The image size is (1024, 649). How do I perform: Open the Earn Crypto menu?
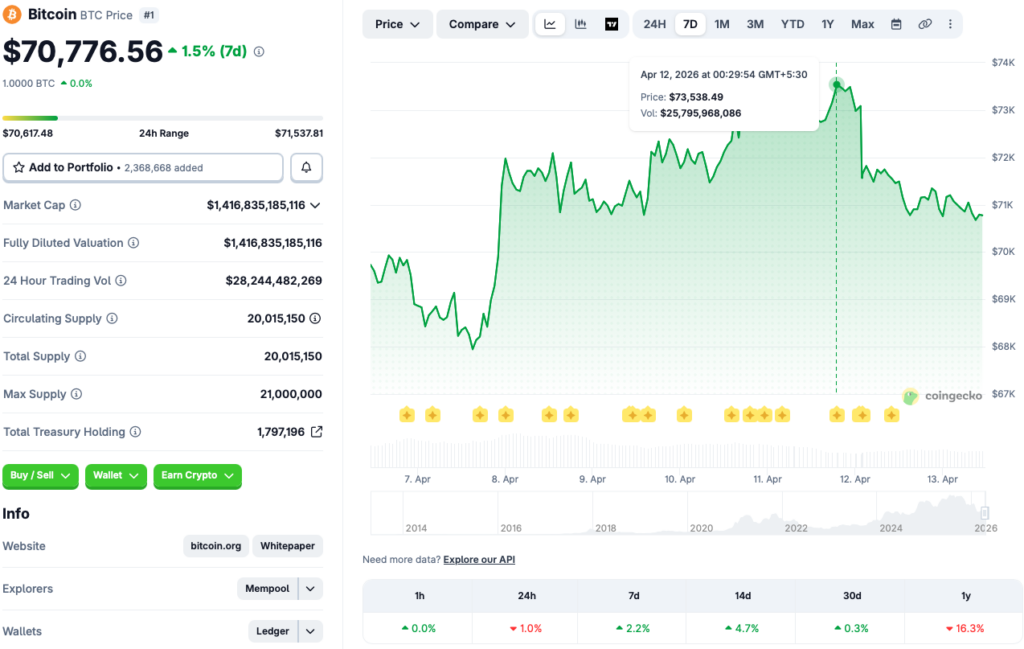click(x=197, y=476)
